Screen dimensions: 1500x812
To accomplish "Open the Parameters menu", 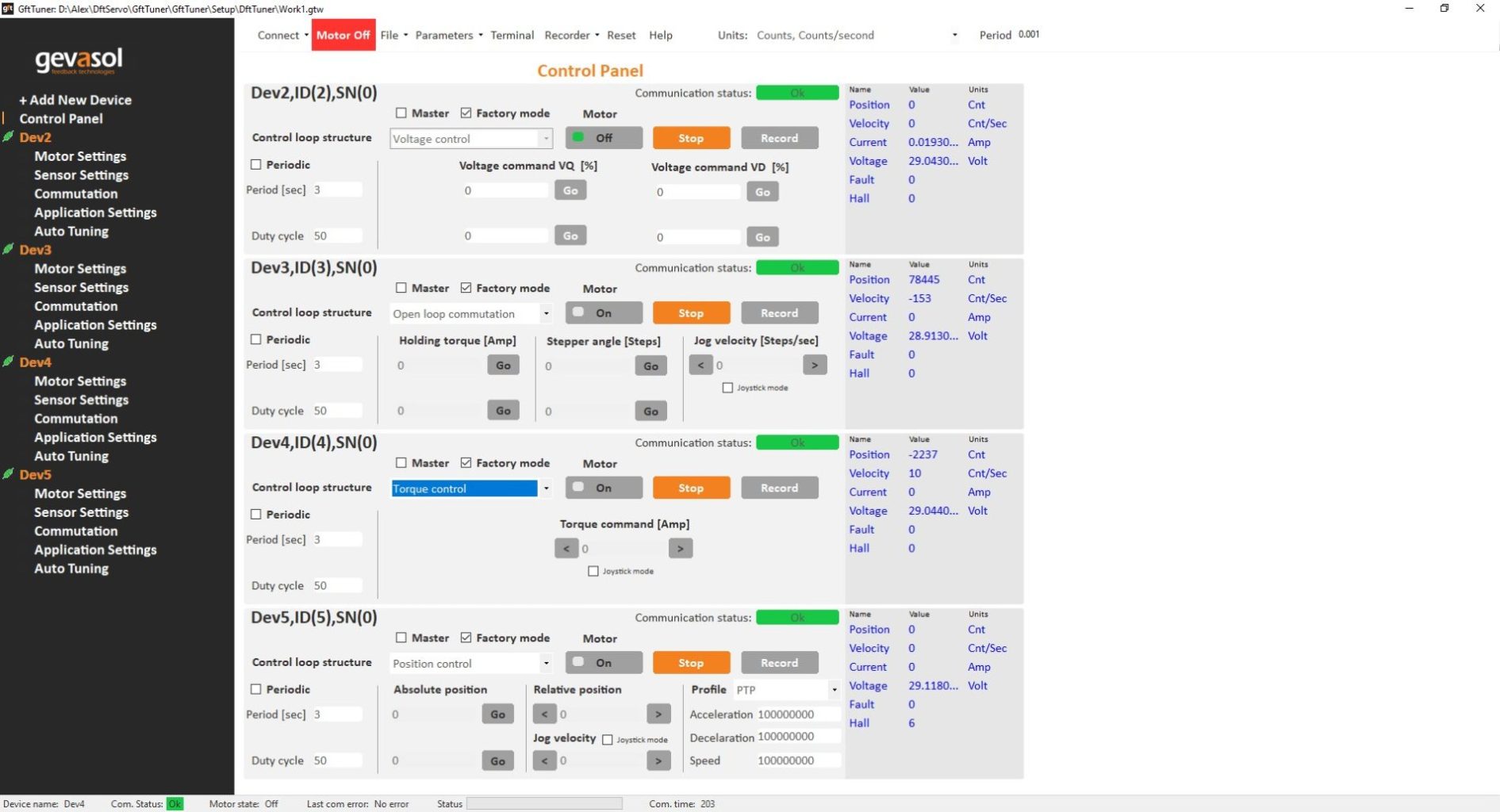I will click(448, 35).
